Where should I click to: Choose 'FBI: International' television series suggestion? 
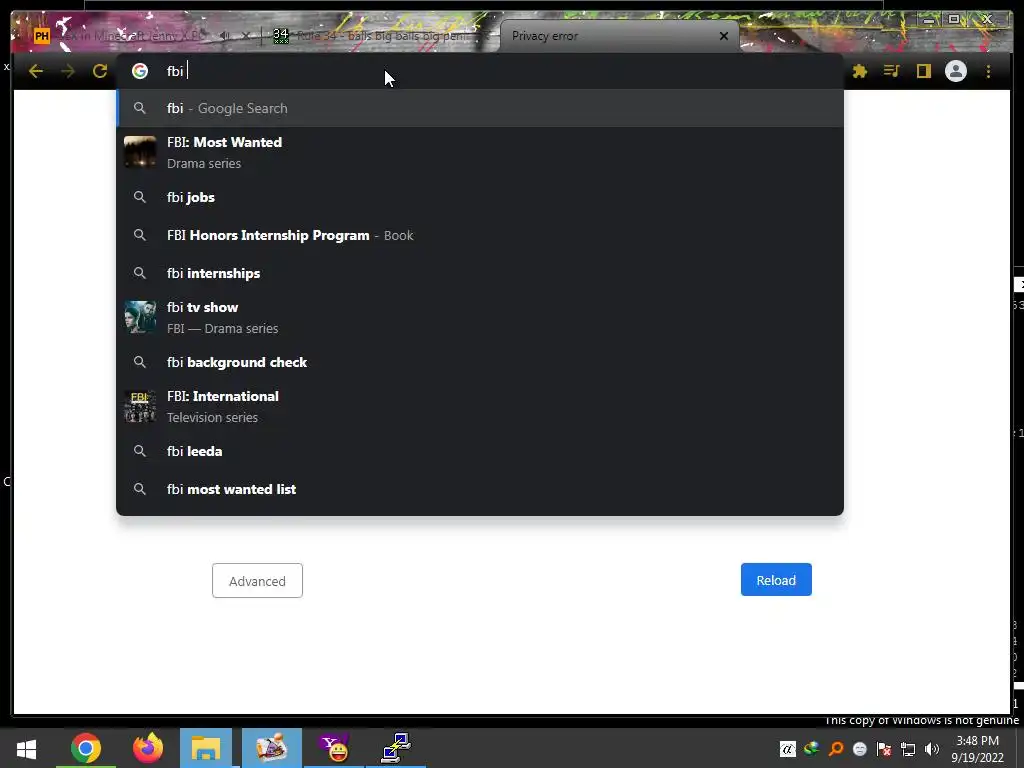(480, 406)
